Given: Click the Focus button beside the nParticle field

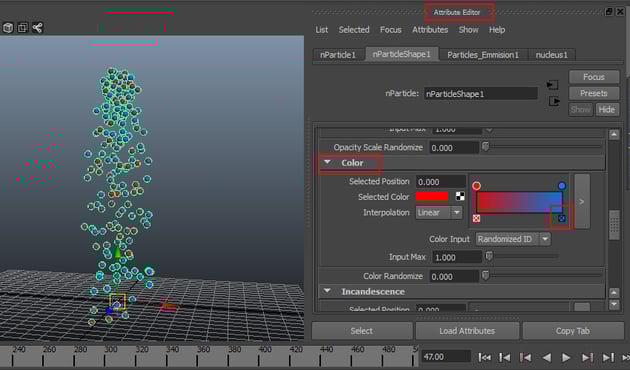Looking at the screenshot, I should 594,77.
